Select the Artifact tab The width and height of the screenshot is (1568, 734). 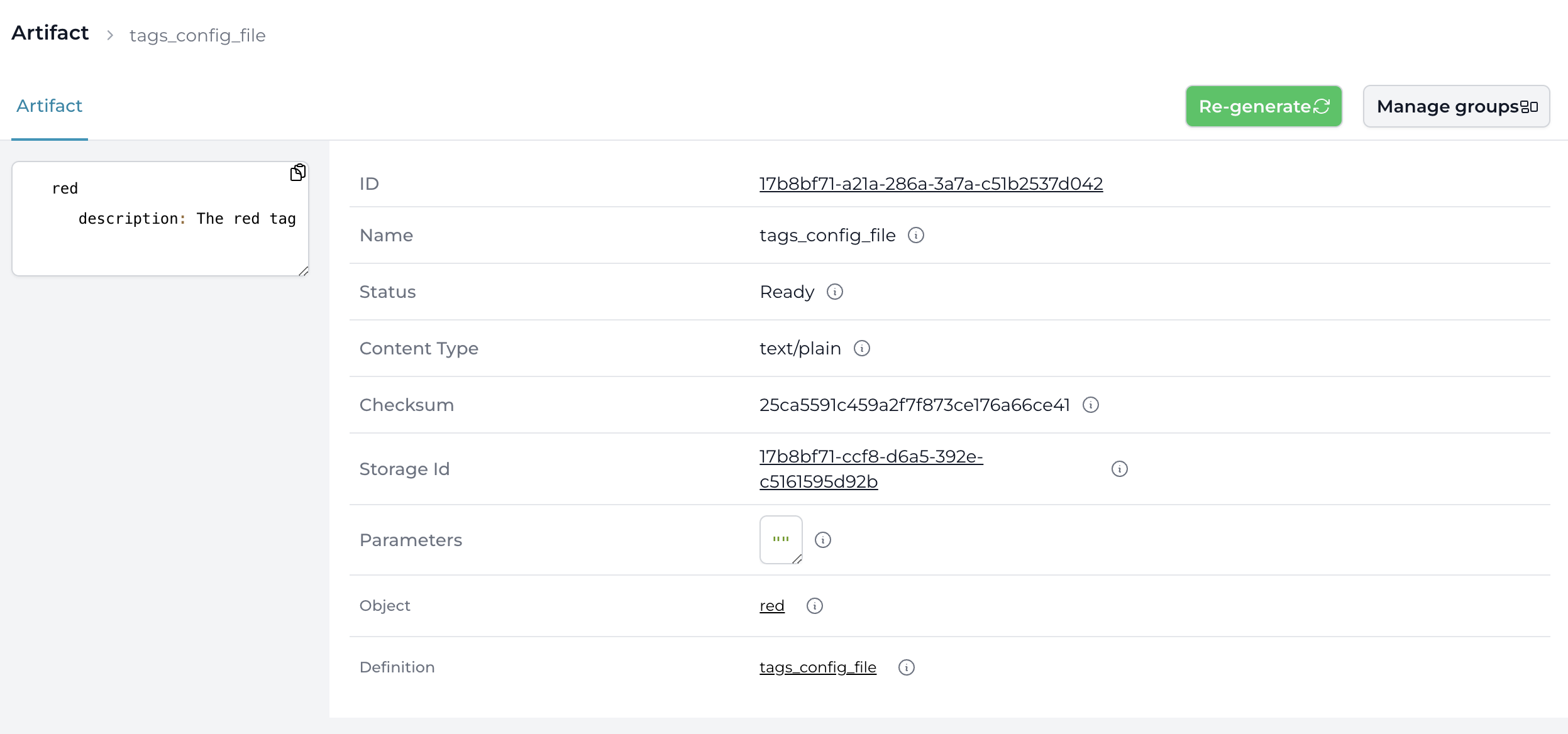(x=49, y=106)
